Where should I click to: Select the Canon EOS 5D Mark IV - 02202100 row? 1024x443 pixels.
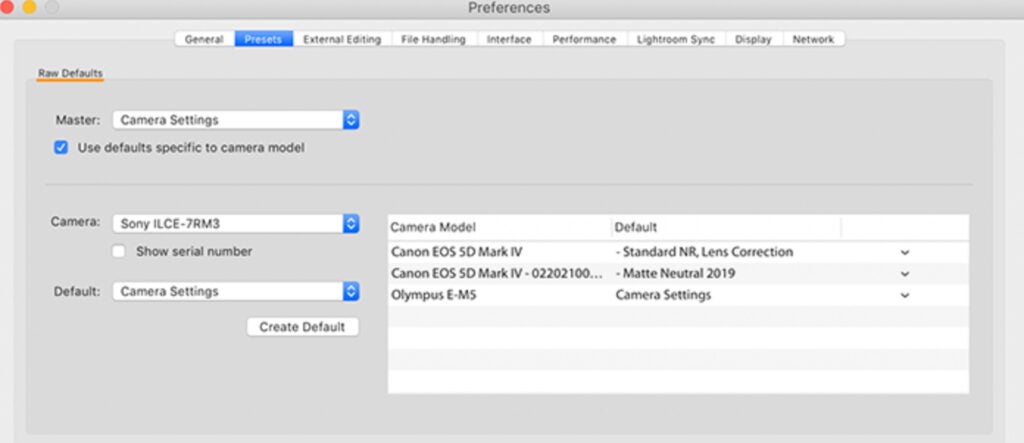(679, 274)
